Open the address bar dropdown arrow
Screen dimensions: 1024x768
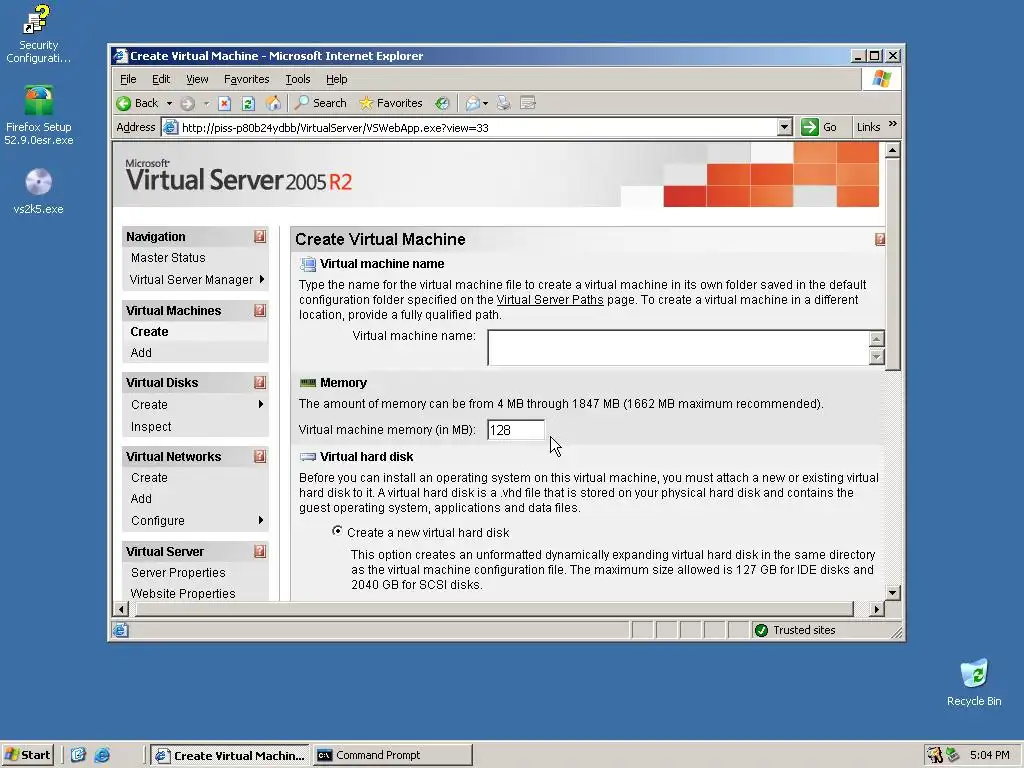(785, 127)
